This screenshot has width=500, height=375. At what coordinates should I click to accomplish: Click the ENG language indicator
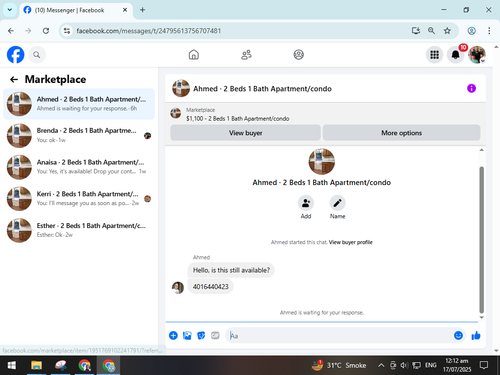[x=431, y=365]
